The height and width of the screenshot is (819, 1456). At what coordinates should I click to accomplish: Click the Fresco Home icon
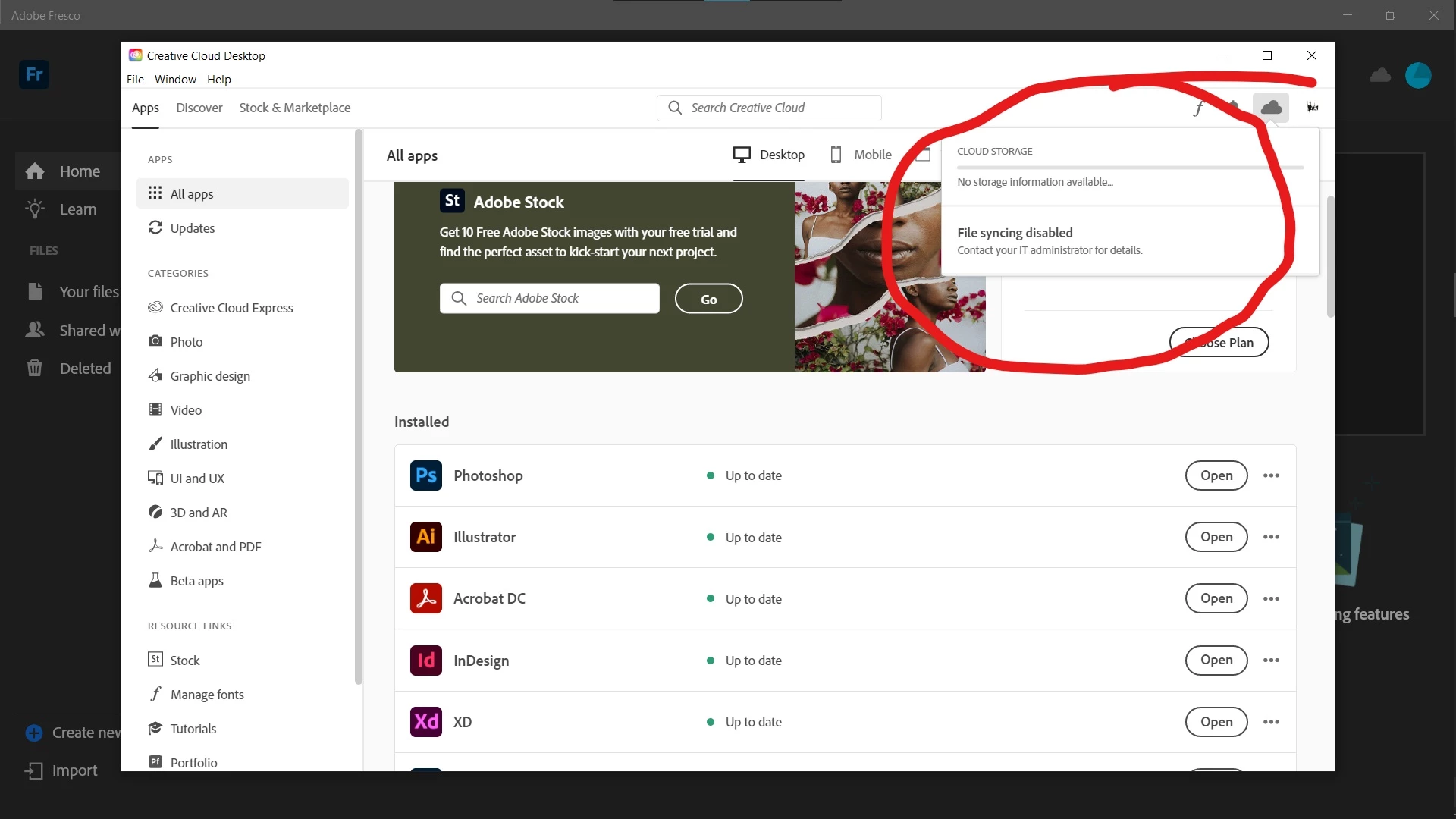point(35,171)
